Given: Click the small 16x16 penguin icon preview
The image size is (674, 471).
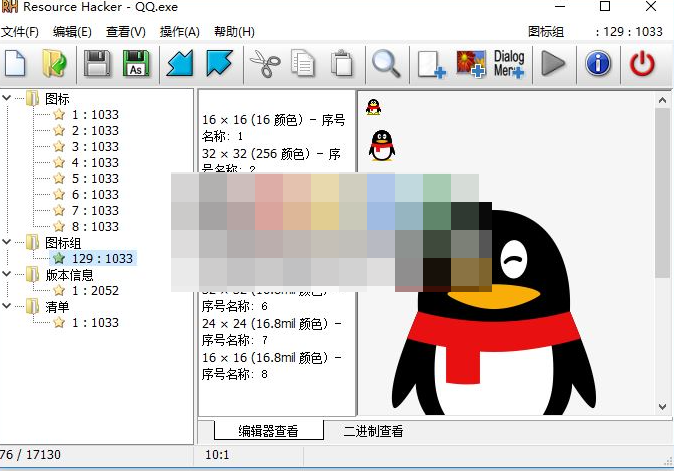Looking at the screenshot, I should 374,107.
